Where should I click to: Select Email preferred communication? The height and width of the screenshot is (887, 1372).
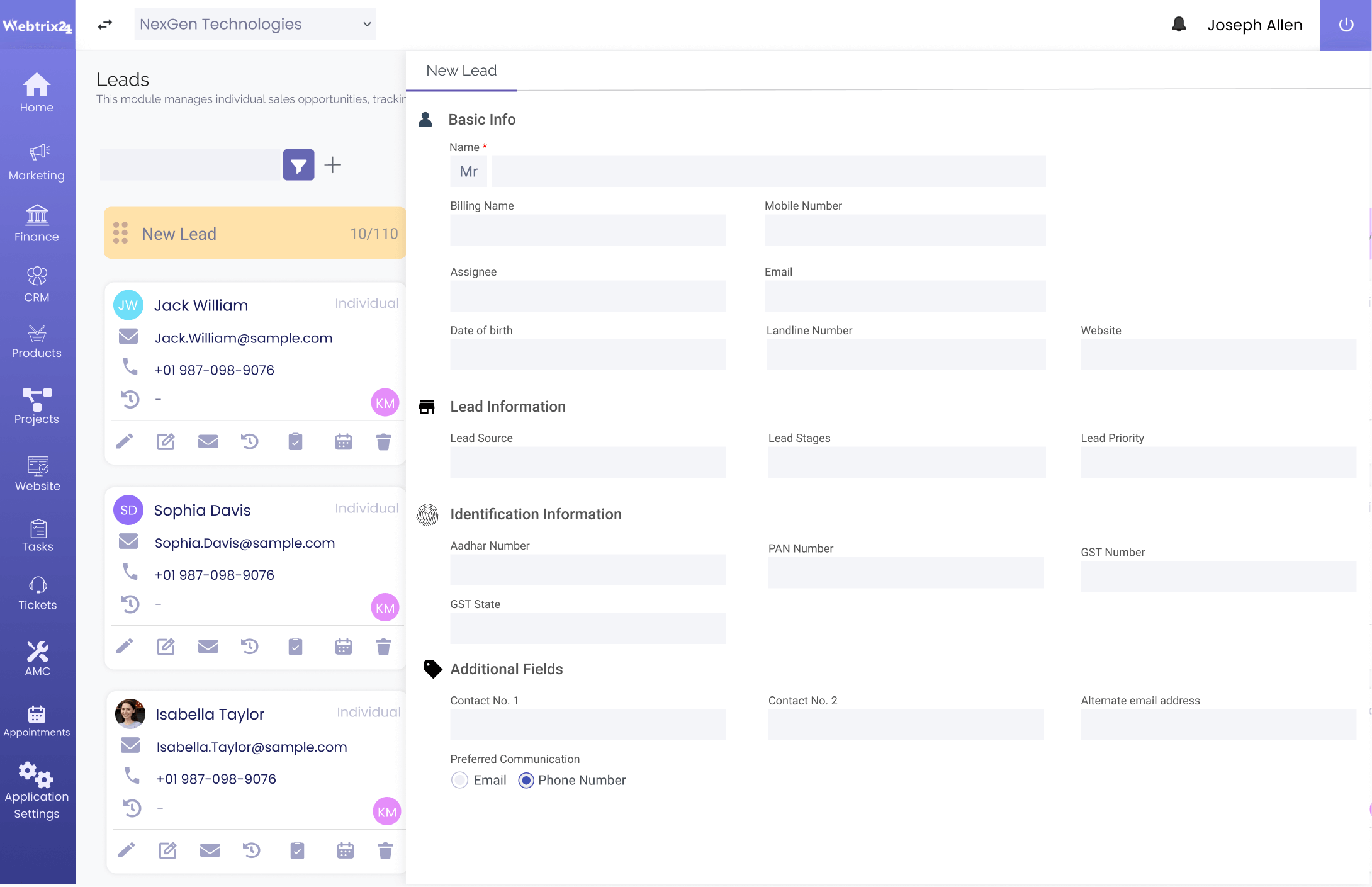tap(459, 780)
